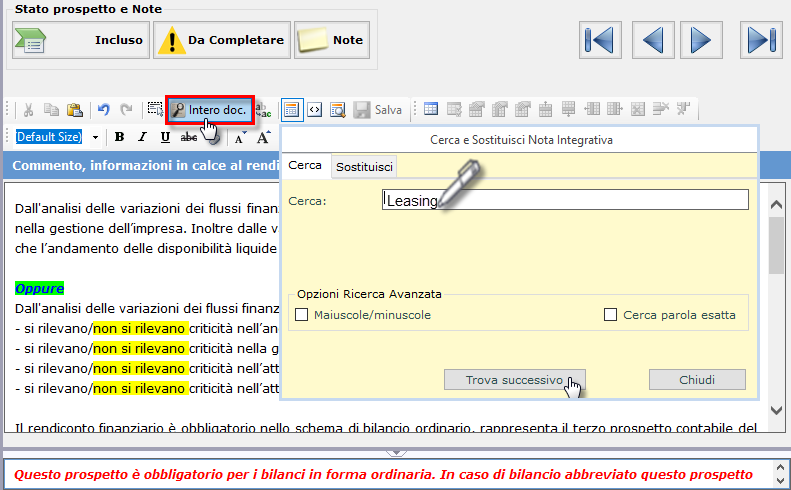The width and height of the screenshot is (791, 490).
Task: Click the Insert Table icon
Action: click(431, 110)
